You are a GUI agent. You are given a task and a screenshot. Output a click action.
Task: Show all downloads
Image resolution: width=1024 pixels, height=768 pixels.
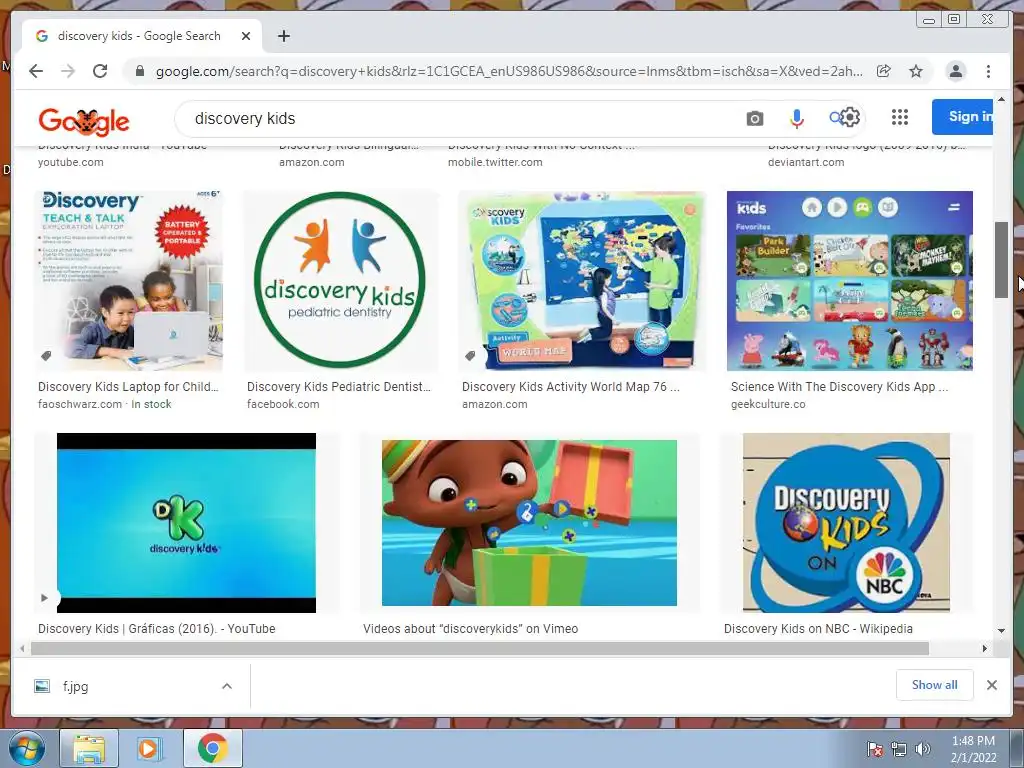pyautogui.click(x=935, y=685)
